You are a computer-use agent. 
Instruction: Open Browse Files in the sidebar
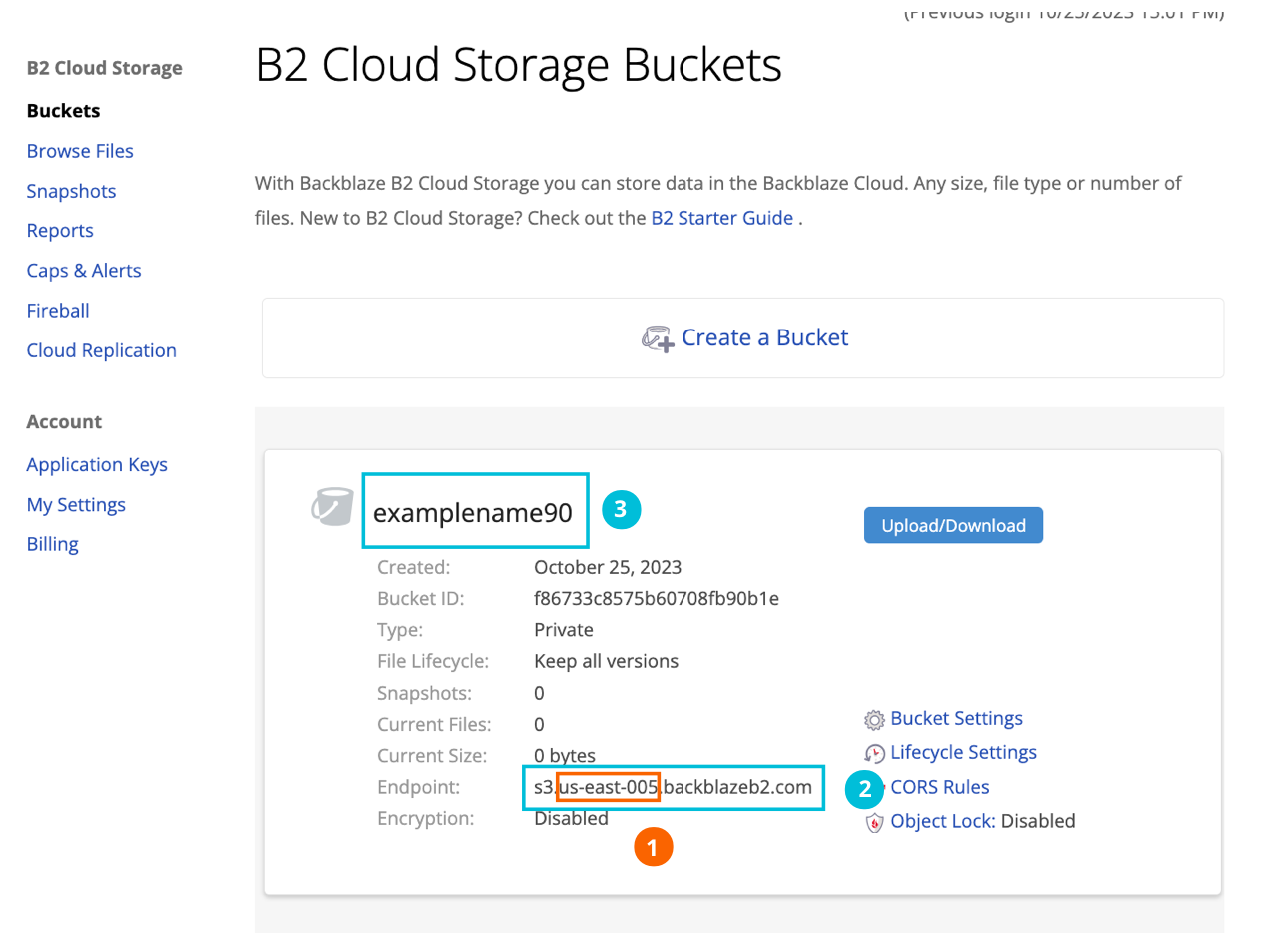point(80,151)
